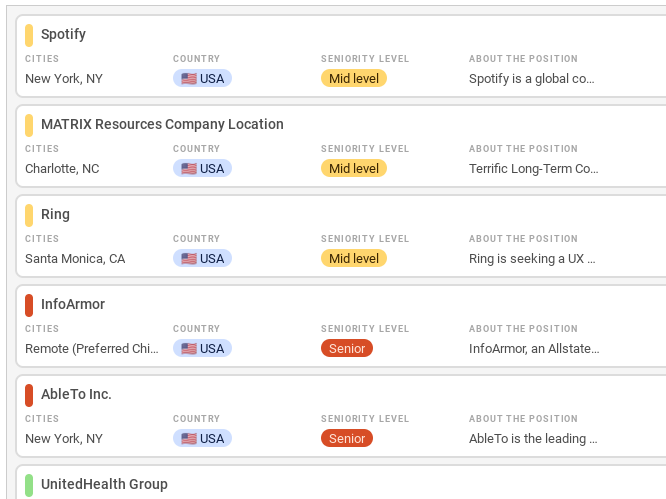
Task: Click USA flag tag in MATRIX Resources card
Action: click(x=202, y=169)
